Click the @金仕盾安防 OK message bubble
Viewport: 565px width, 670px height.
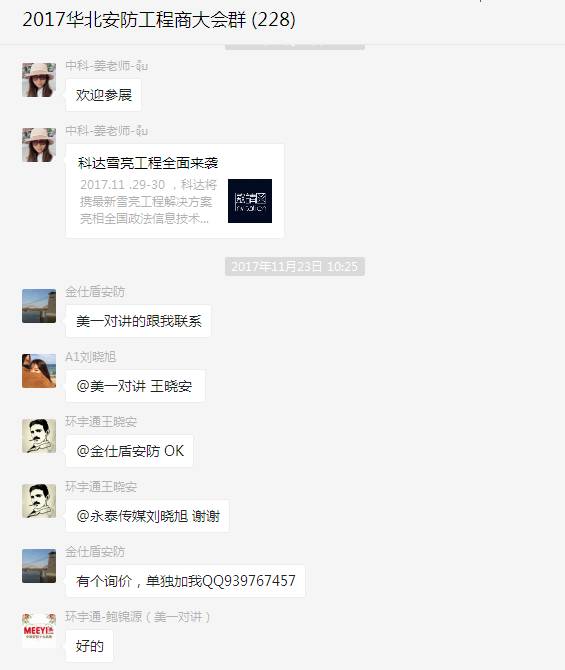(129, 451)
